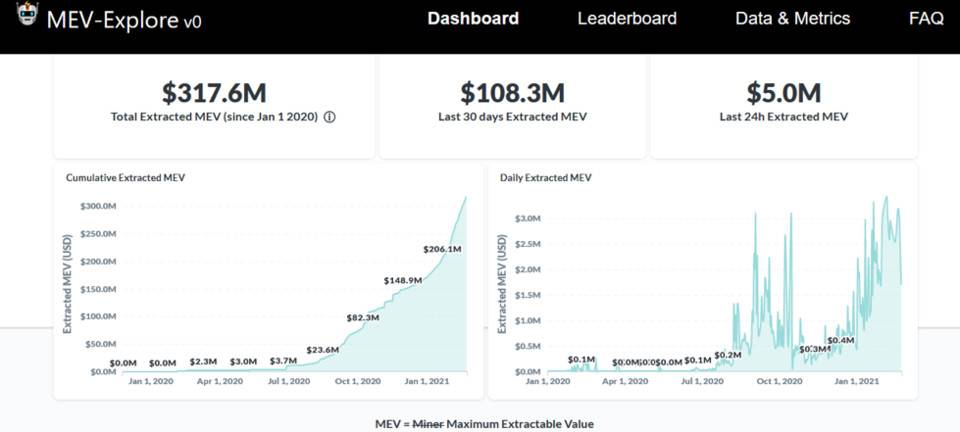This screenshot has width=960, height=432.
Task: Click the Daily Extracted MEV chart title
Action: [x=545, y=178]
